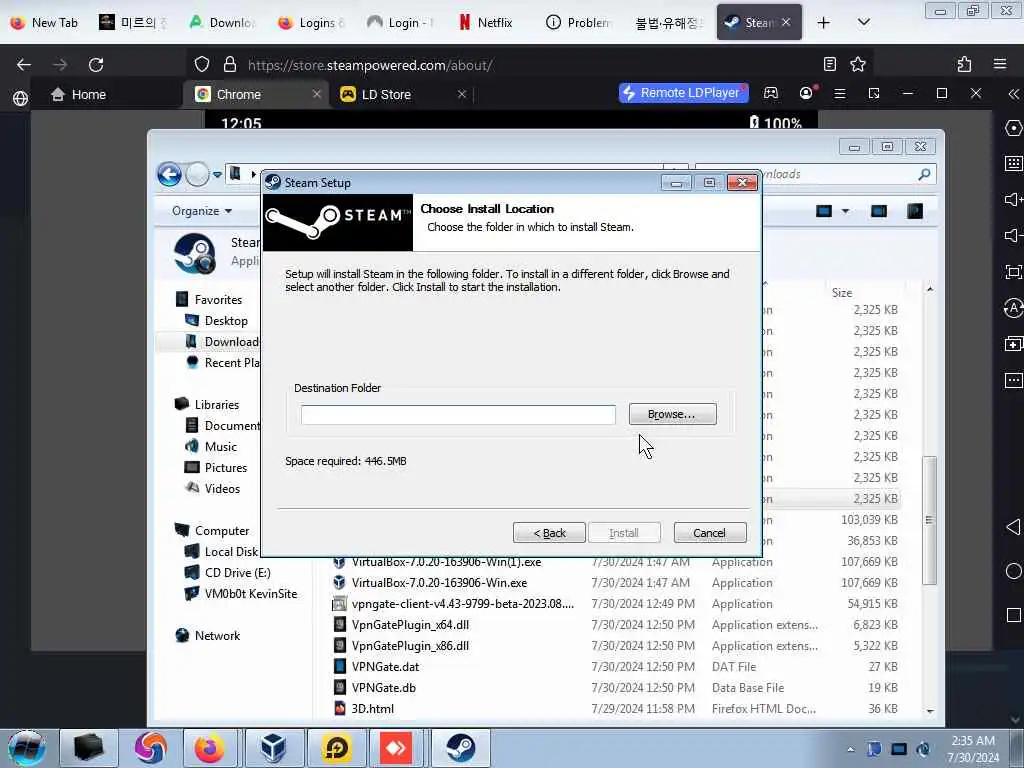The height and width of the screenshot is (768, 1024).
Task: Click the LDPlayer more options ellipsis icon
Action: pos(1013,380)
